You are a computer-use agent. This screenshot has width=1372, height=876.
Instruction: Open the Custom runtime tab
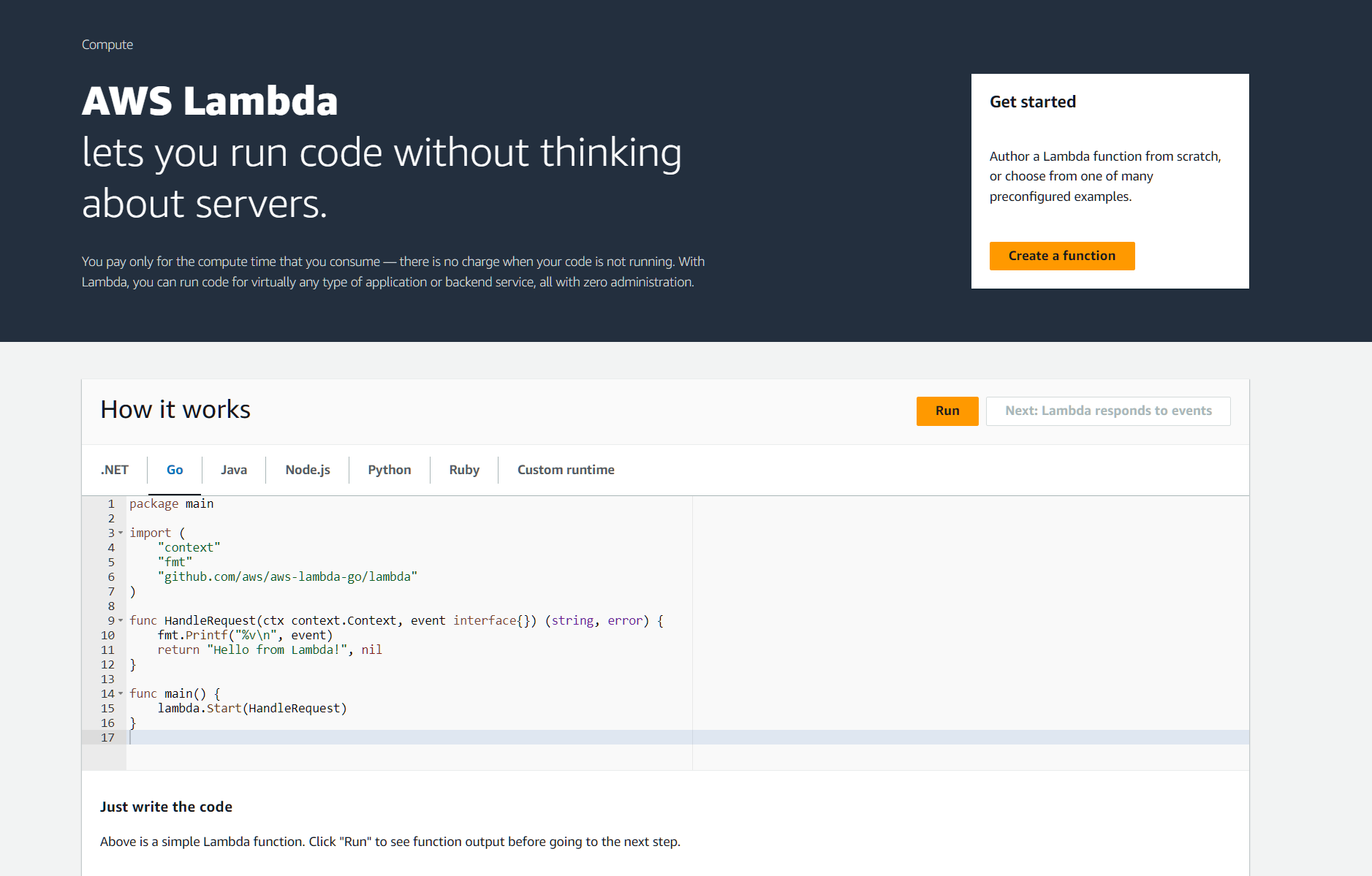click(x=566, y=470)
